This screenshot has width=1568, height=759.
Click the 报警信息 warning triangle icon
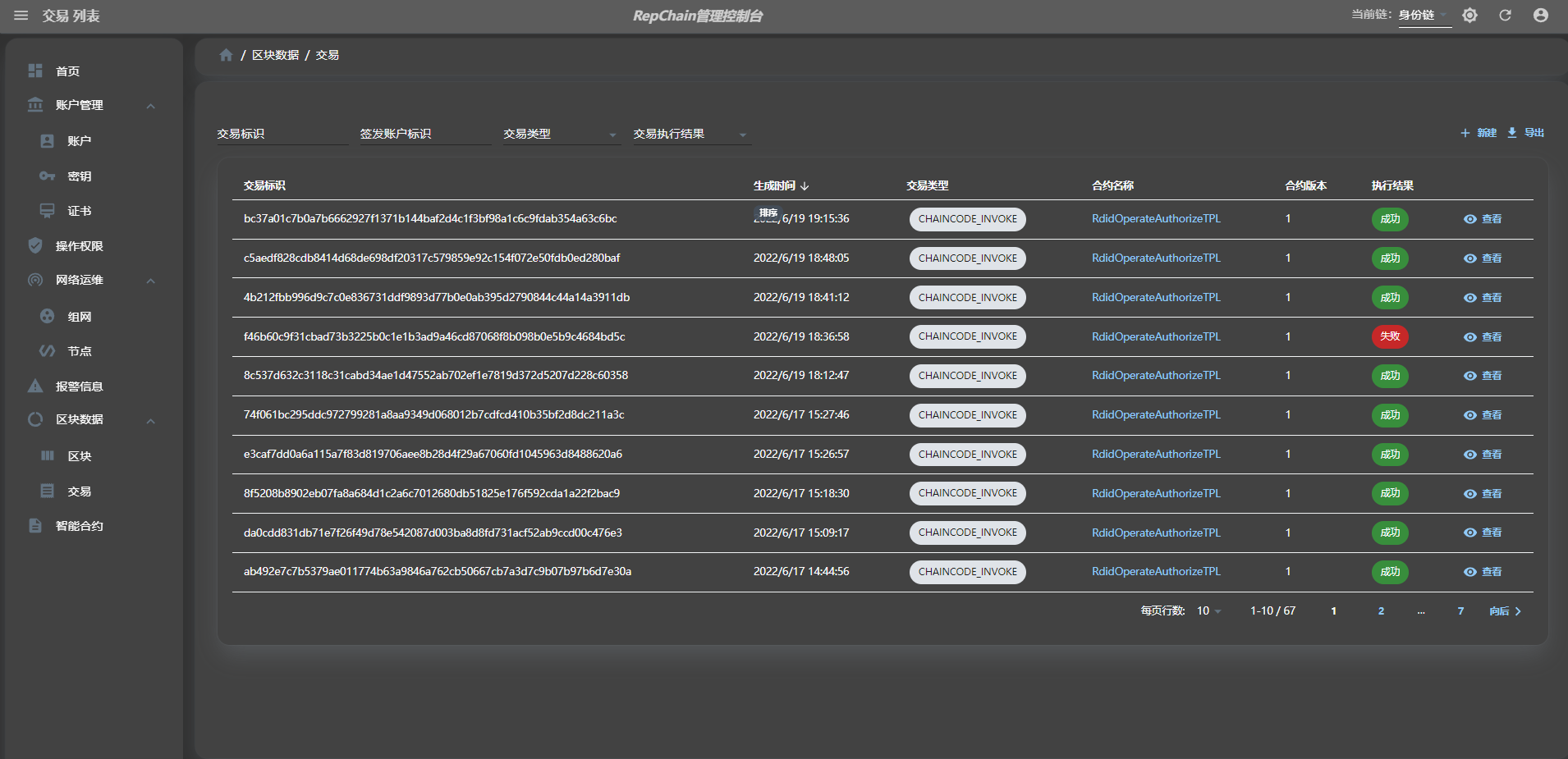pos(35,386)
